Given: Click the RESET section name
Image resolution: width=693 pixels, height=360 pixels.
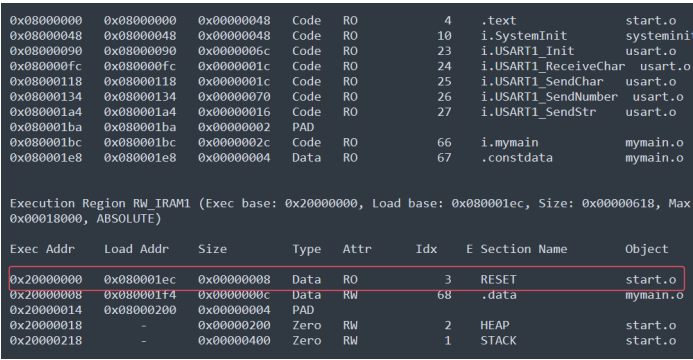Looking at the screenshot, I should [x=499, y=280].
